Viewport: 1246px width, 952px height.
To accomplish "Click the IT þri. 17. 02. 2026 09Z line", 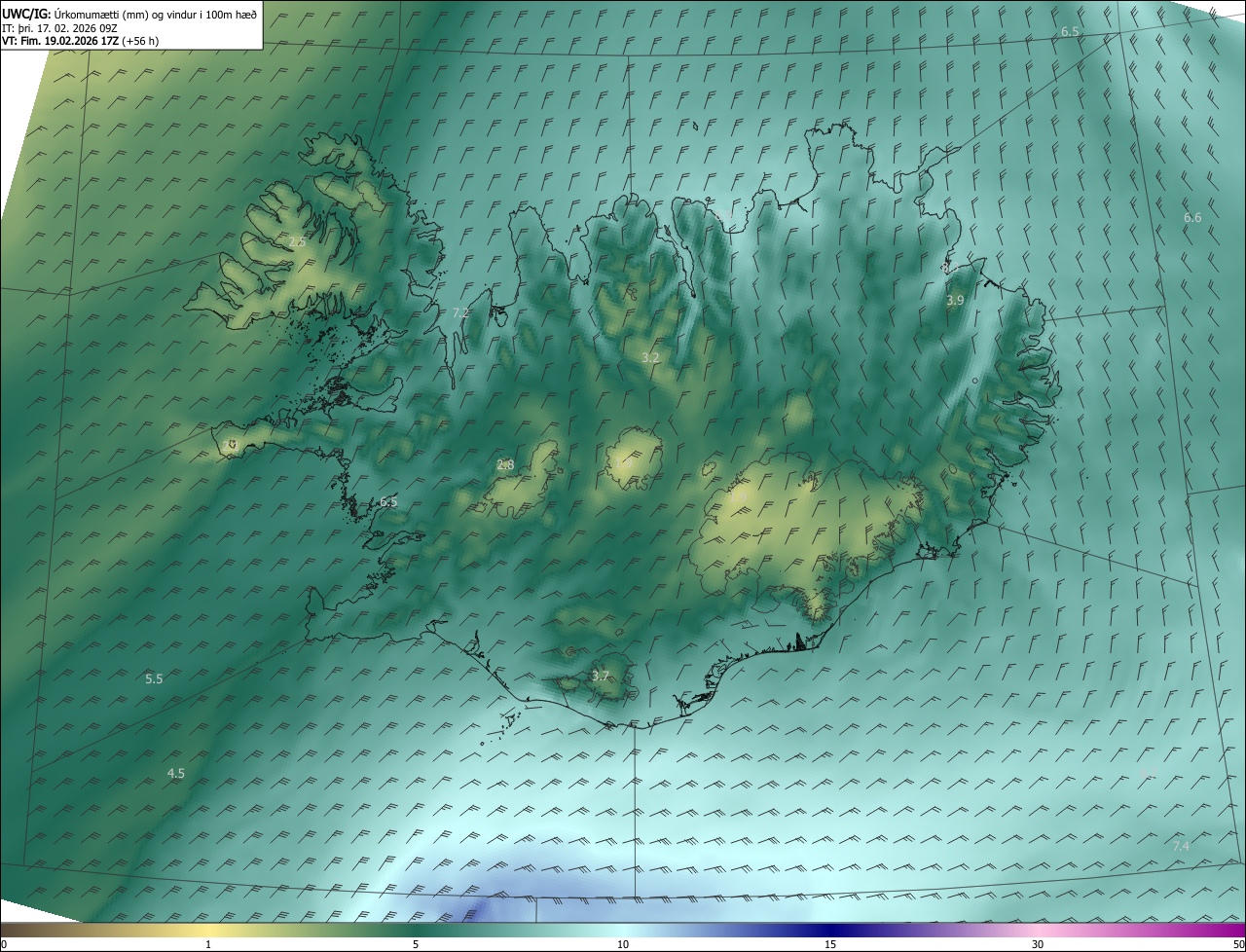I will pos(60,28).
